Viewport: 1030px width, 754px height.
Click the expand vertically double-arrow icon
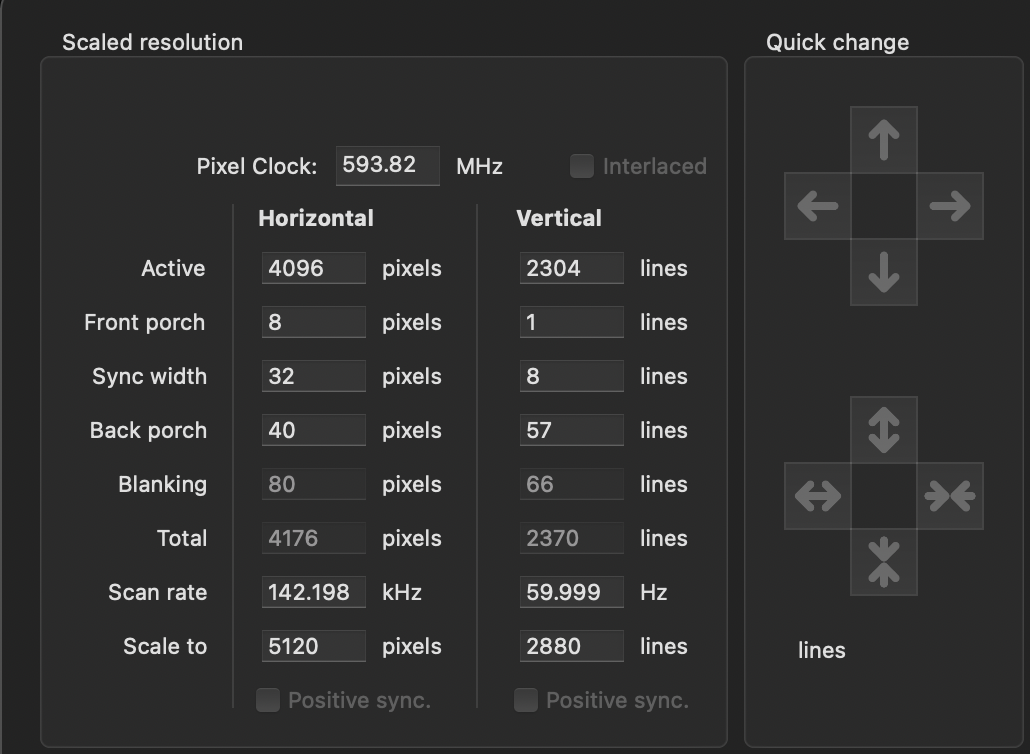(884, 430)
